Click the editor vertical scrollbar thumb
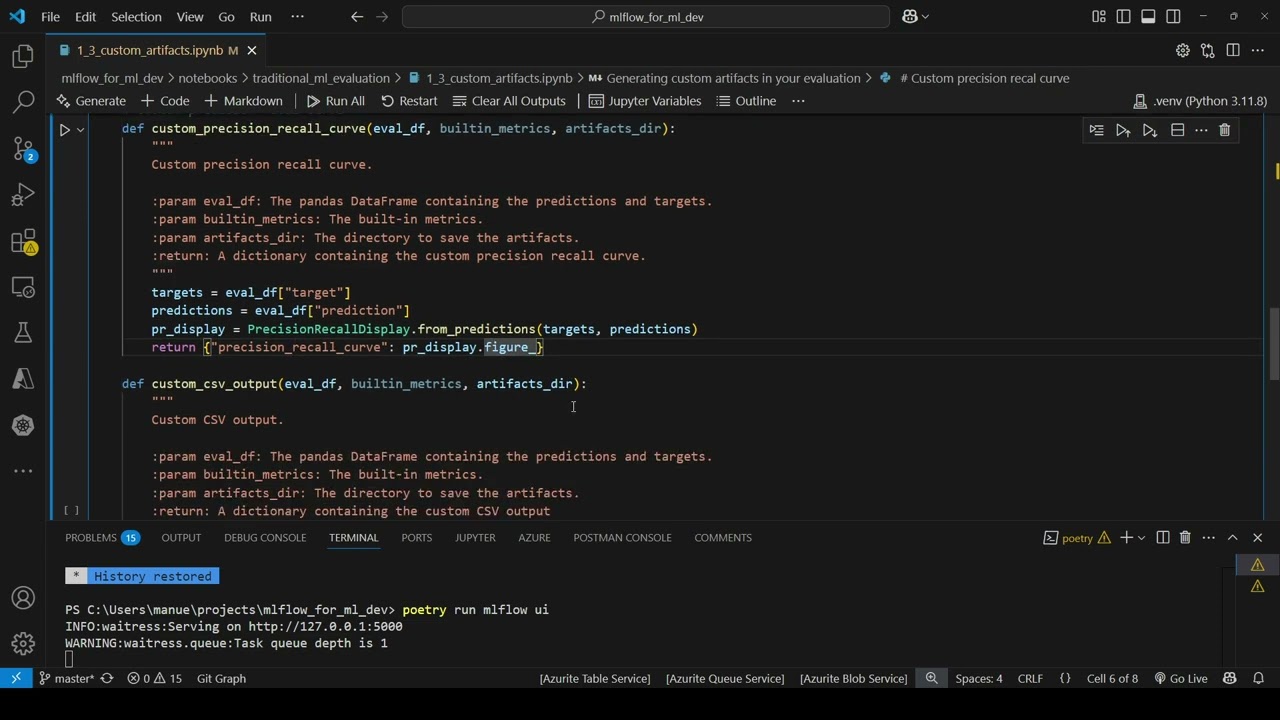The image size is (1280, 720). point(1274,345)
